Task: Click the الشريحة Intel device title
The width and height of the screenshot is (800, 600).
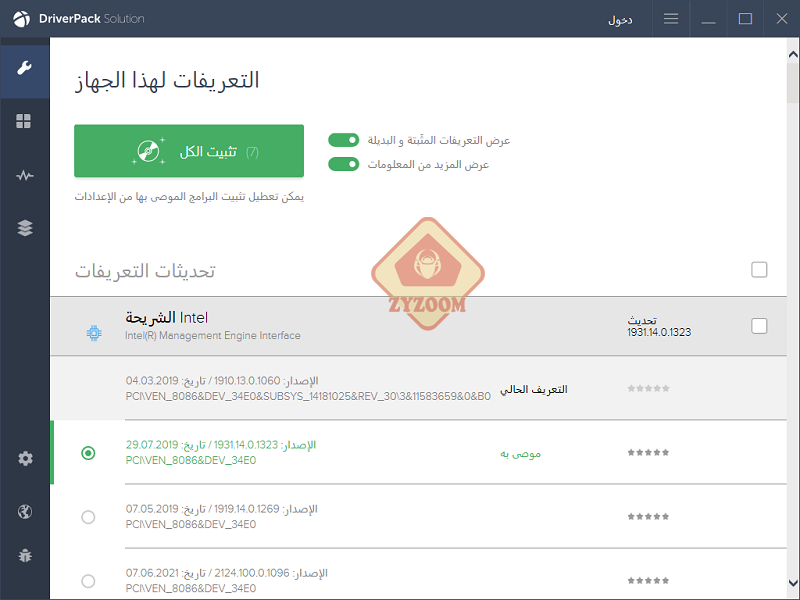Action: [167, 318]
